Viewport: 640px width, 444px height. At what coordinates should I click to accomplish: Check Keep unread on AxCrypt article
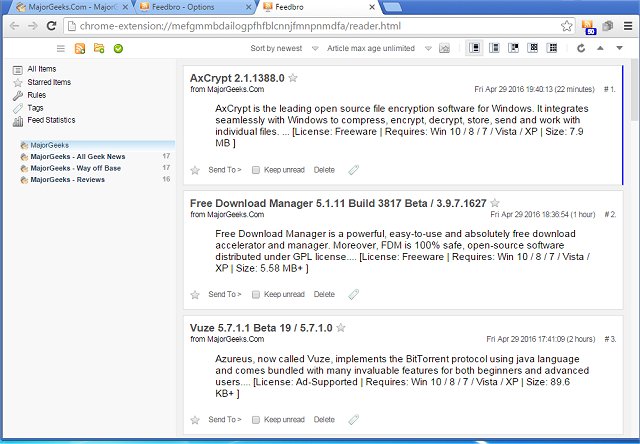click(x=256, y=170)
